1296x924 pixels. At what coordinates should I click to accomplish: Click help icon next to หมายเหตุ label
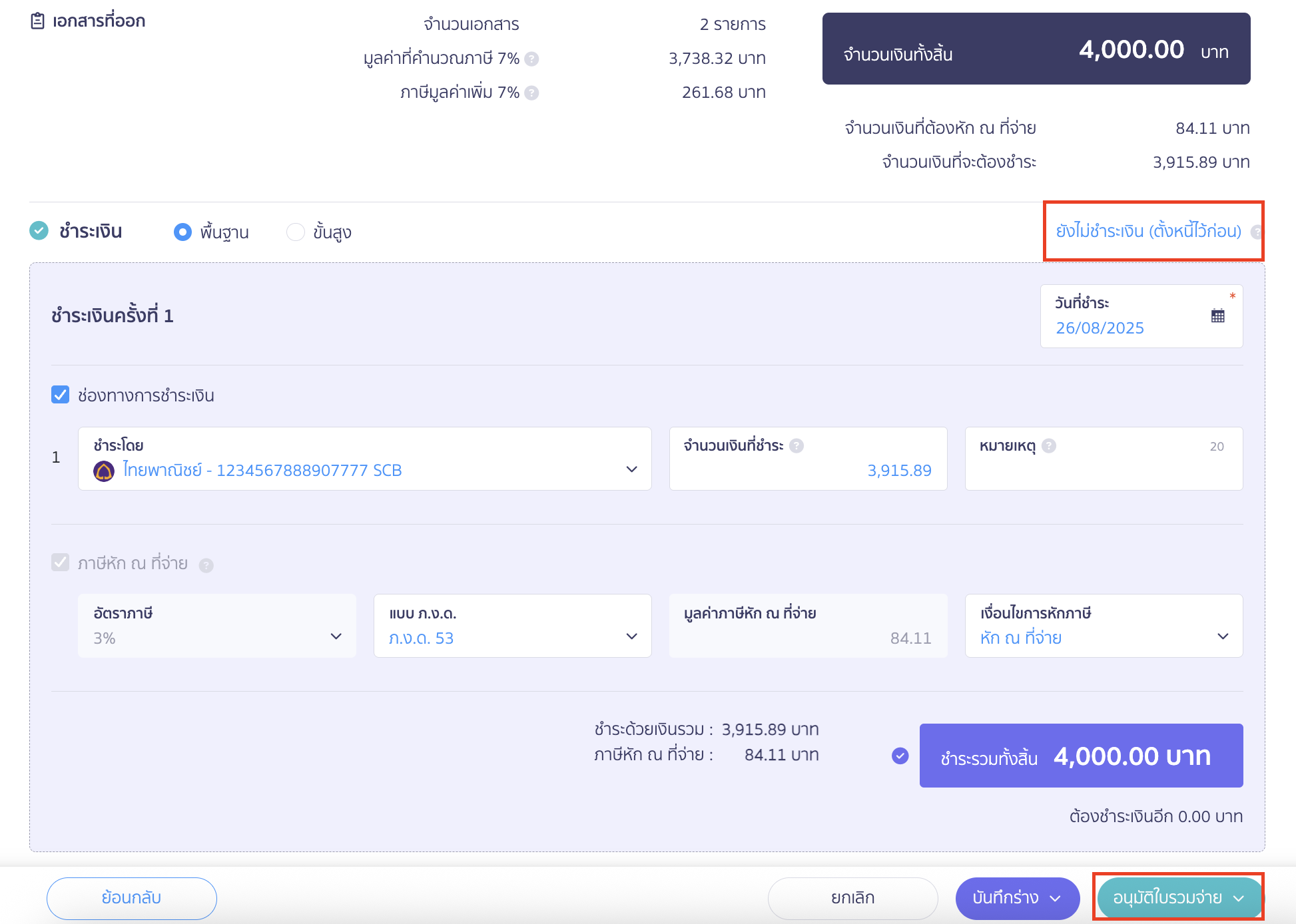coord(1049,446)
